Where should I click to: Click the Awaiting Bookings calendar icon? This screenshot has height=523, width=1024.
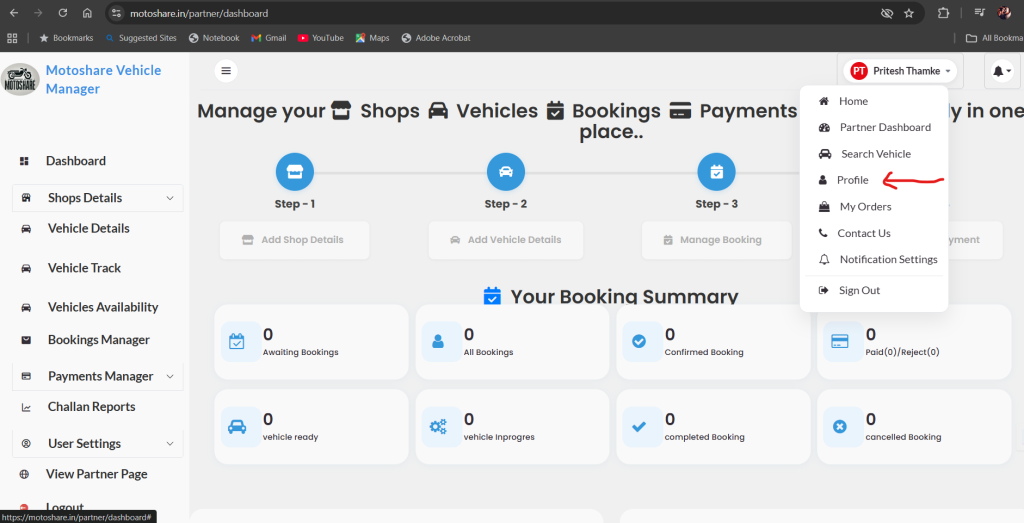point(237,341)
